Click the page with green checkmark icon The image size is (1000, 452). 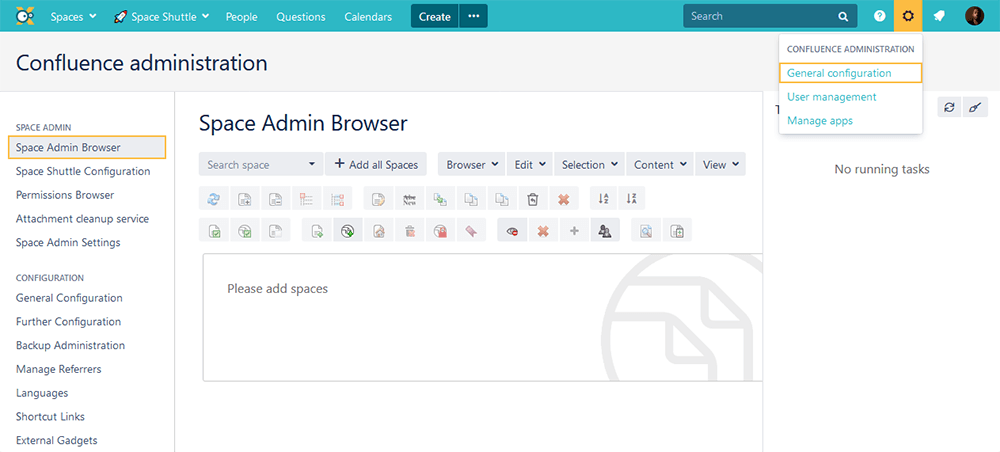click(x=214, y=230)
